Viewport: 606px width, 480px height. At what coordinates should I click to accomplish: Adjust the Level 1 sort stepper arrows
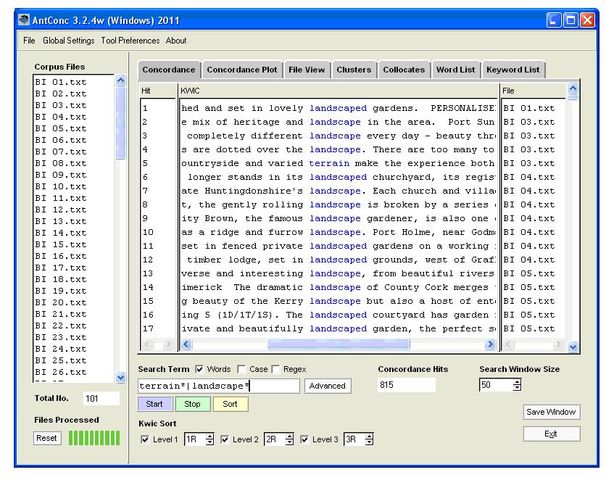(x=209, y=439)
